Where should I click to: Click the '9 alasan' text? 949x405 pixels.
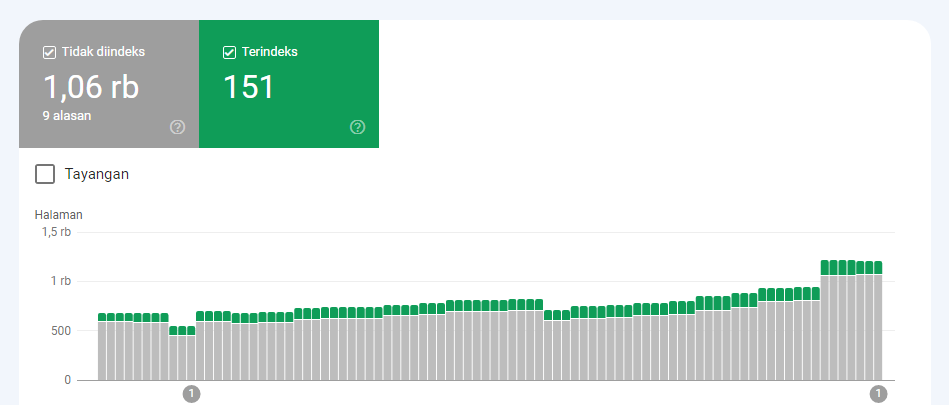67,116
